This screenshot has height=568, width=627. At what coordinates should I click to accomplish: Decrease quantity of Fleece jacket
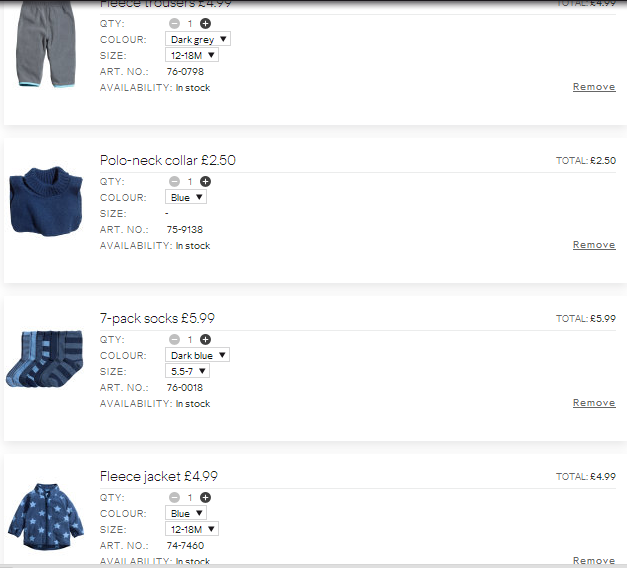[x=174, y=498]
